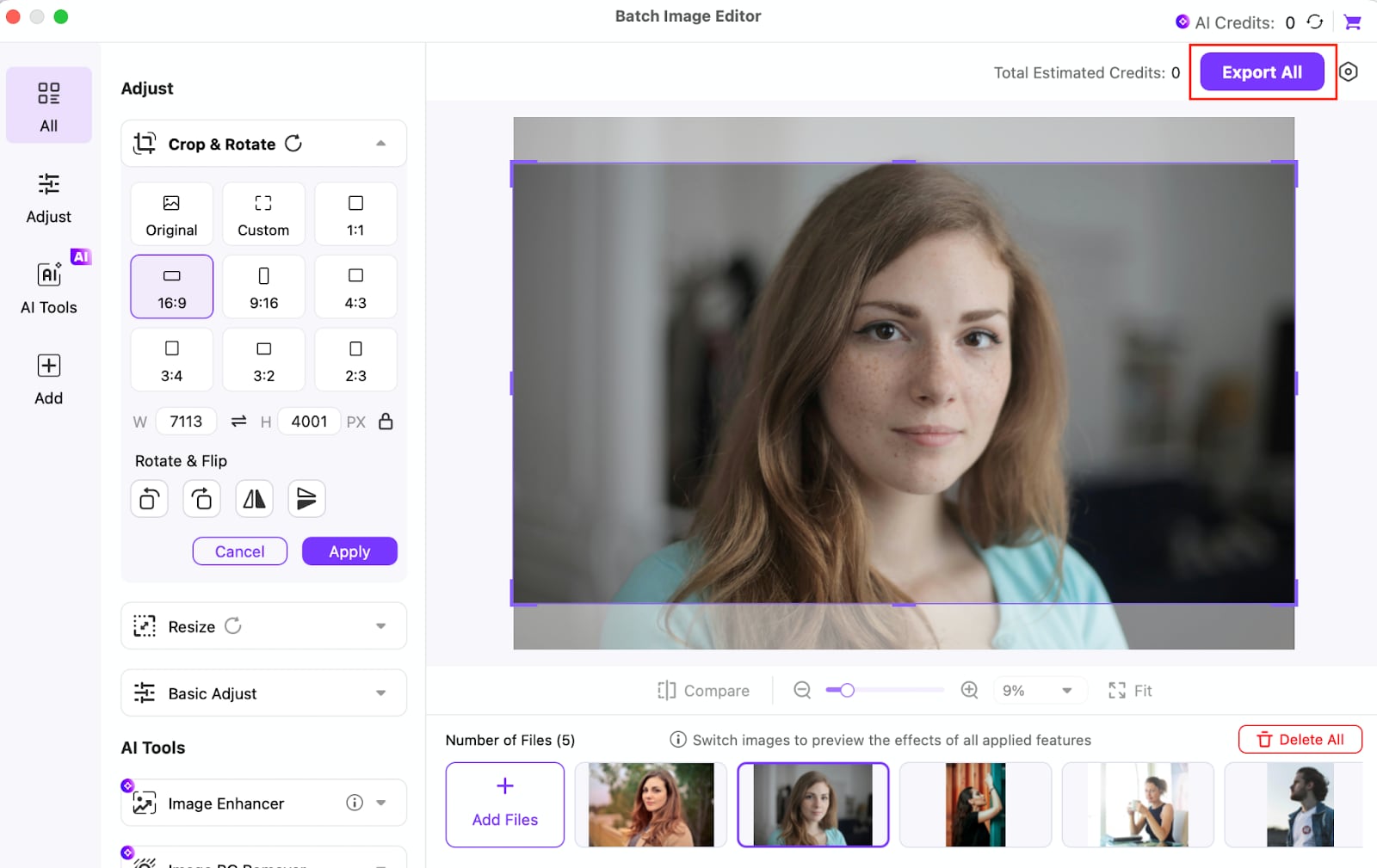This screenshot has width=1377, height=868.
Task: Rotate image clockwise
Action: pyautogui.click(x=201, y=499)
